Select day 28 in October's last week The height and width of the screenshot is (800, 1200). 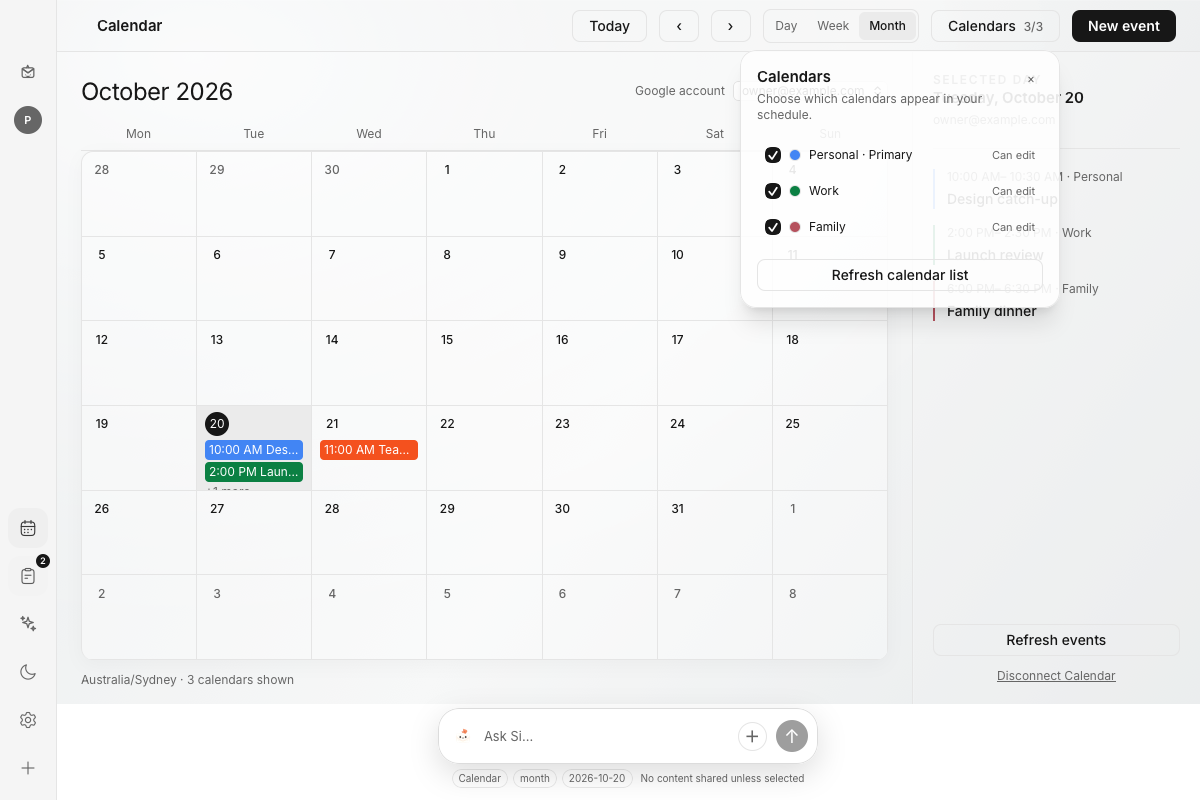pos(369,532)
